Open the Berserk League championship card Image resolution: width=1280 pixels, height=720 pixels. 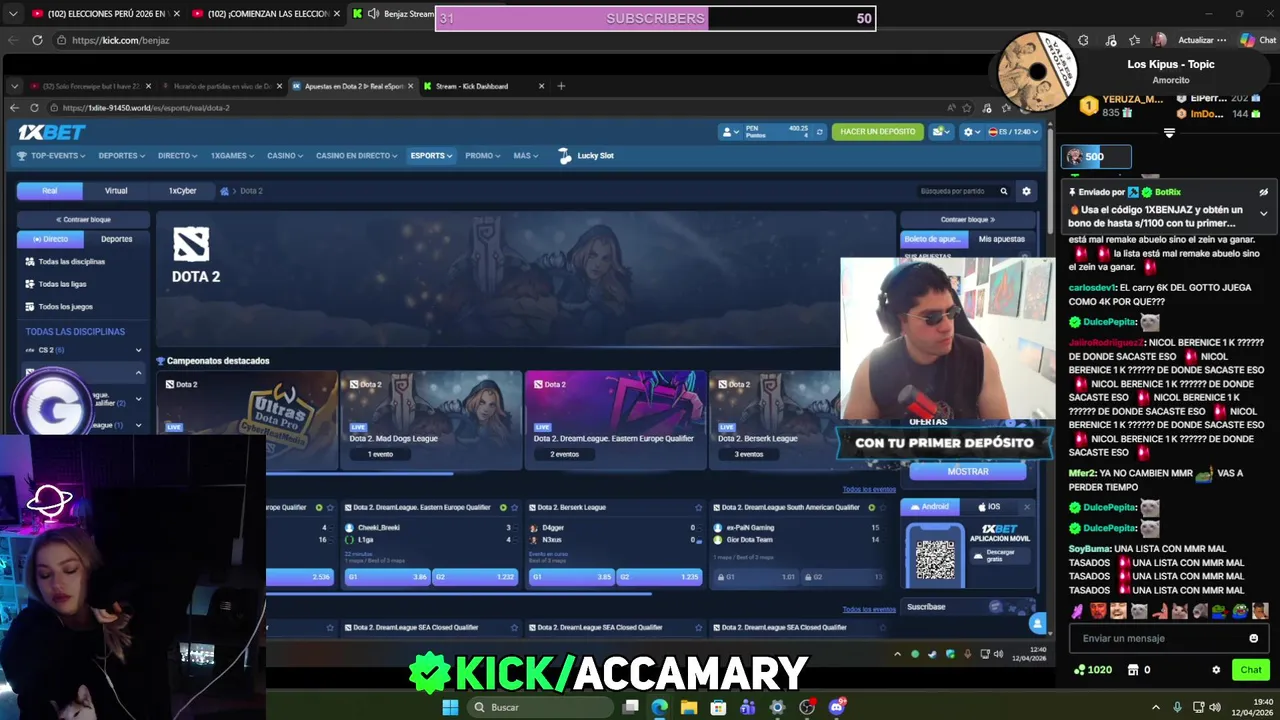775,420
